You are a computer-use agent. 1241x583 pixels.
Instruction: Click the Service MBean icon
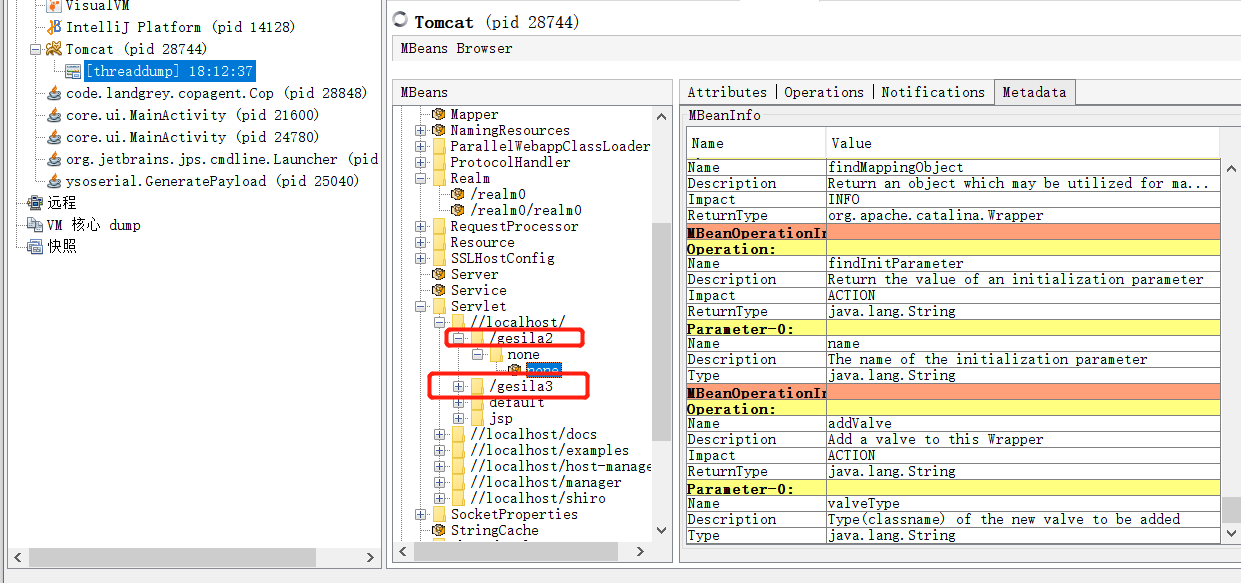(x=438, y=290)
